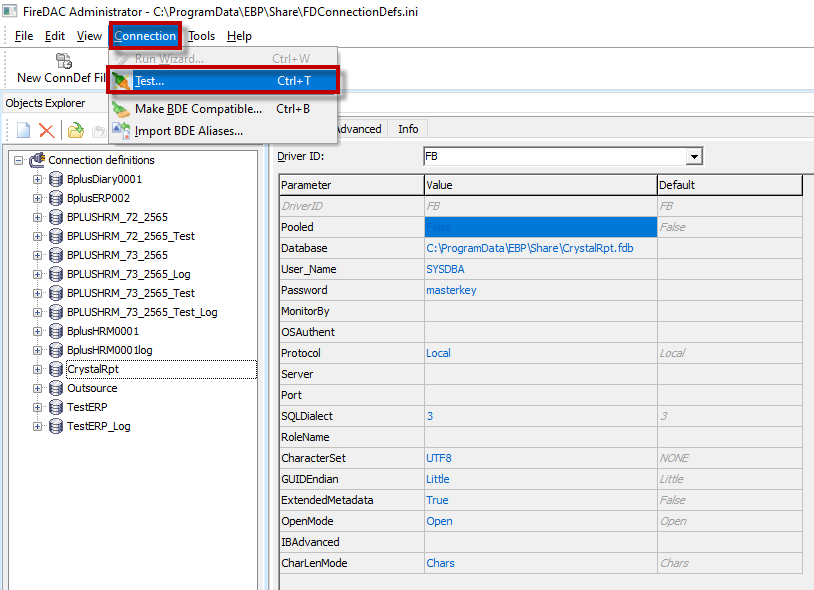Switch to the Info tab

408,129
